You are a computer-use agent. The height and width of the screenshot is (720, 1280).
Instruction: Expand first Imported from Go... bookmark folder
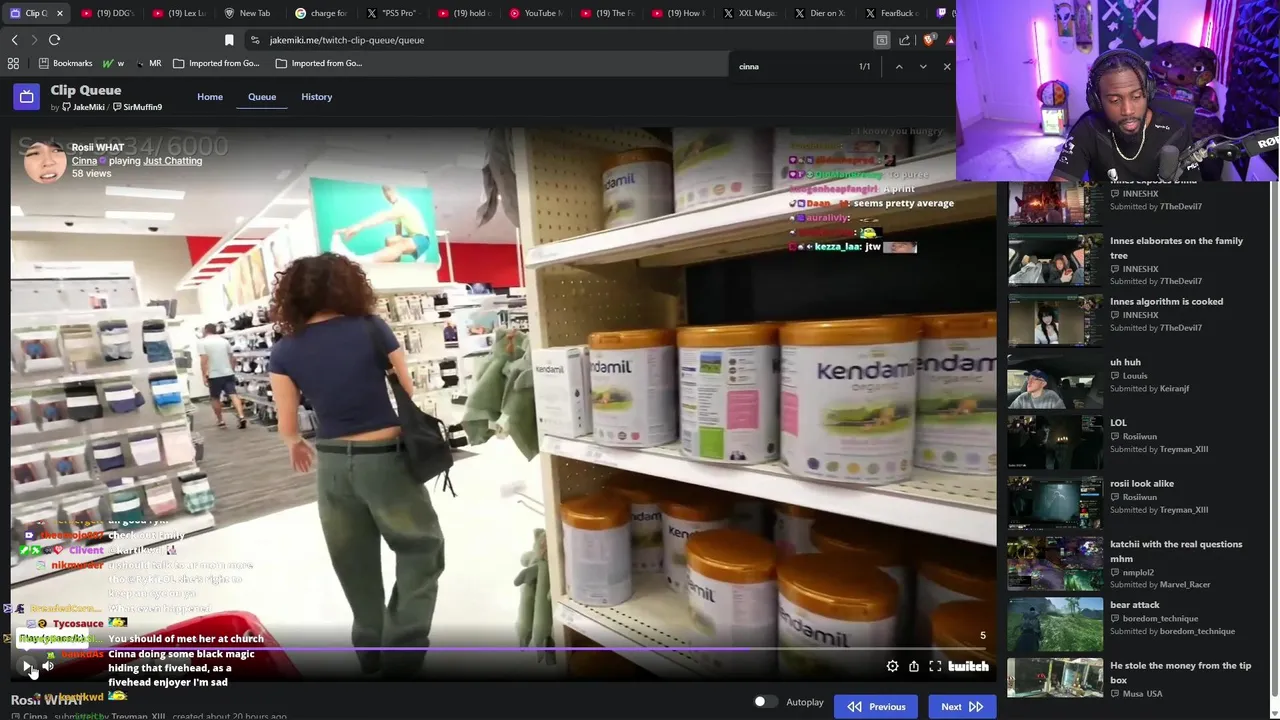[x=216, y=63]
